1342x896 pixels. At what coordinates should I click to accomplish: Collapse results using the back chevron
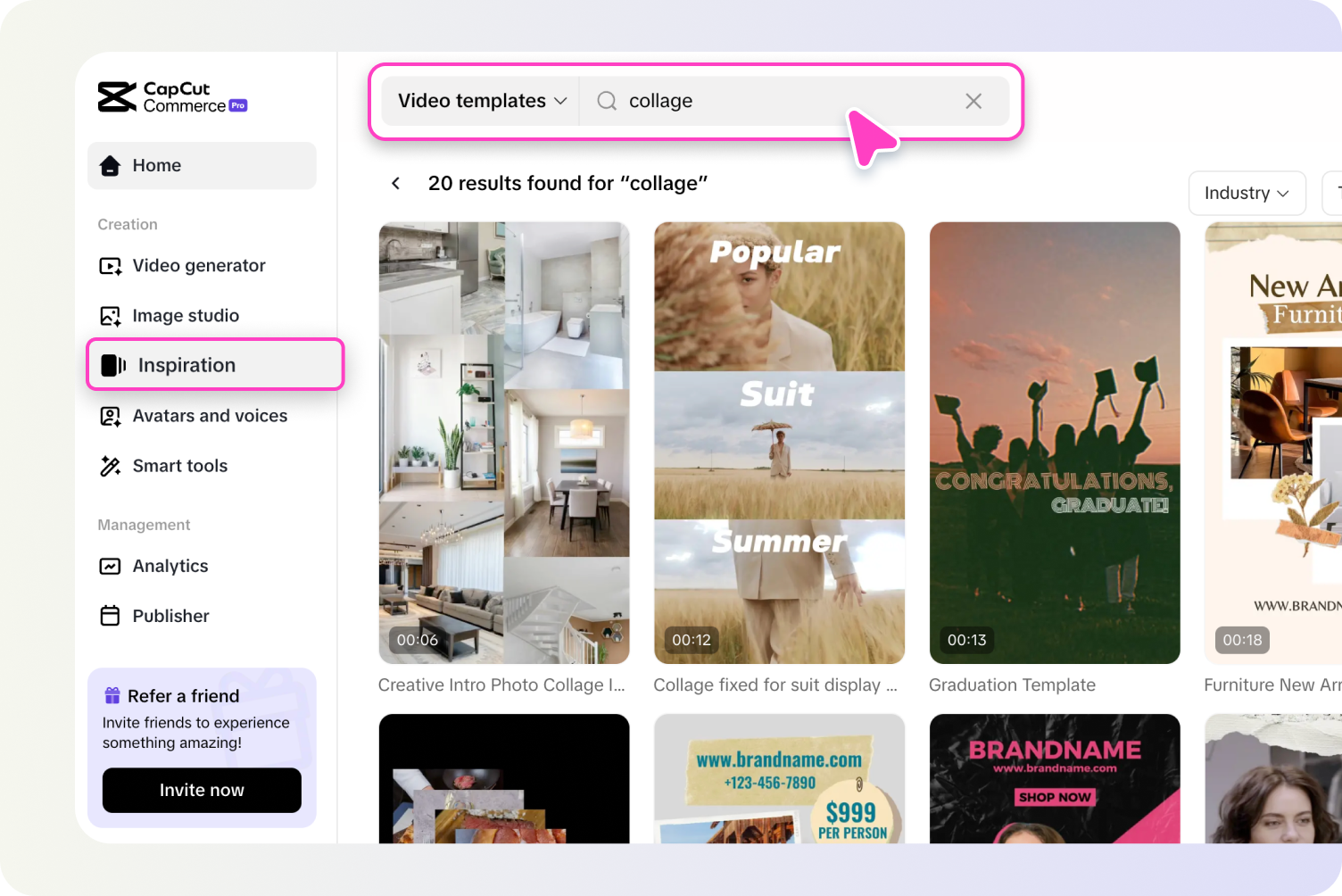point(395,183)
